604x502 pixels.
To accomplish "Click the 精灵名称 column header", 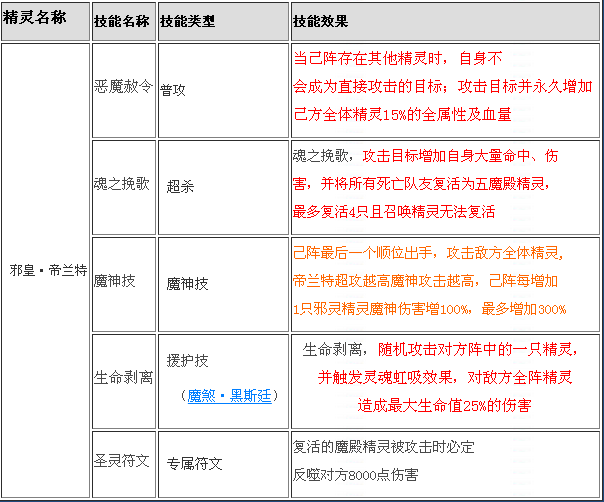I will tap(45, 21).
